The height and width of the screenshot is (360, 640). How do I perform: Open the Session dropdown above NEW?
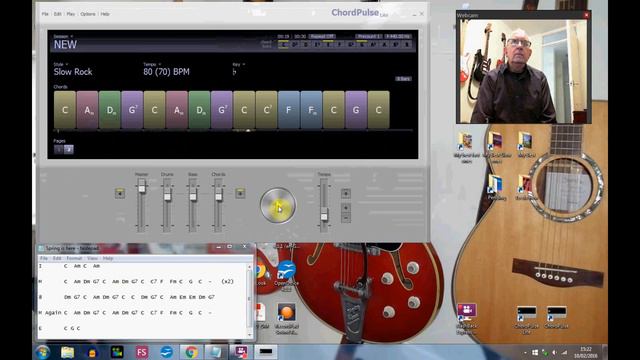pyautogui.click(x=63, y=36)
